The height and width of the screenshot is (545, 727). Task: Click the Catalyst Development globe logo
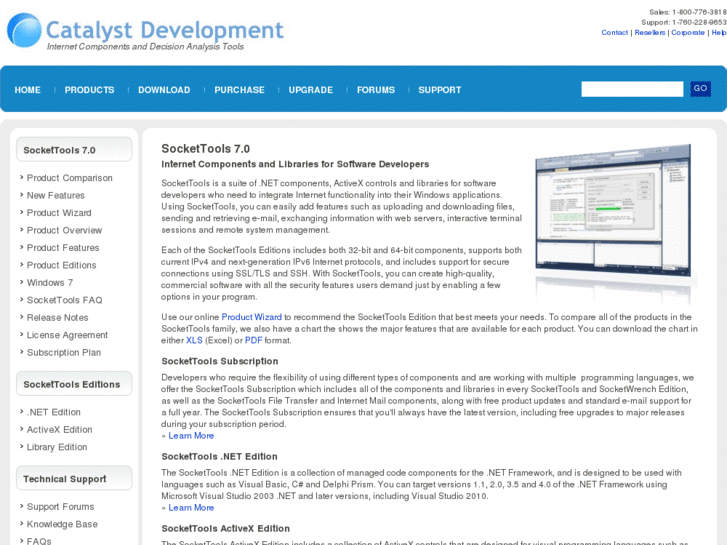[24, 30]
